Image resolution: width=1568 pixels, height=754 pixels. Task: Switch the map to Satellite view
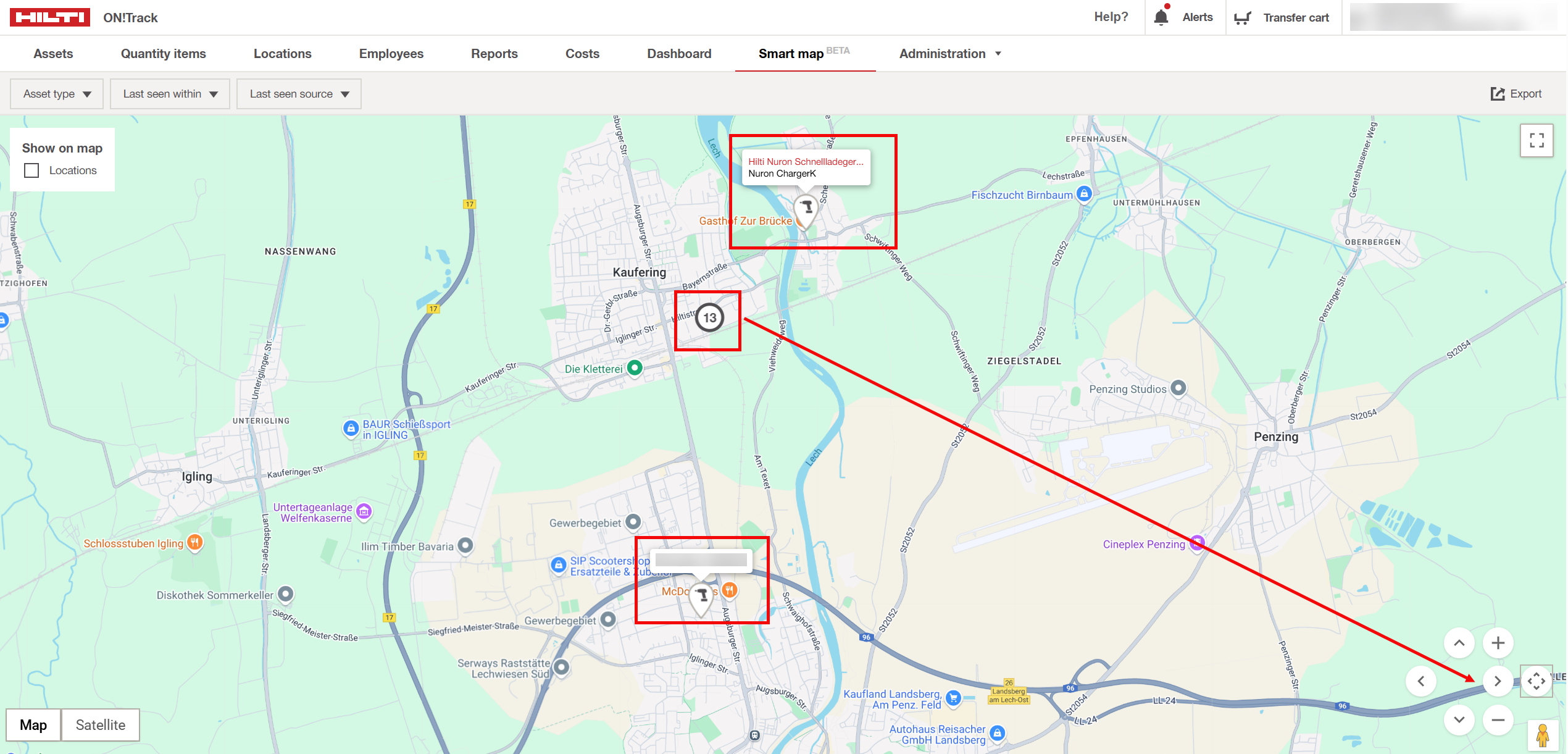(x=100, y=724)
